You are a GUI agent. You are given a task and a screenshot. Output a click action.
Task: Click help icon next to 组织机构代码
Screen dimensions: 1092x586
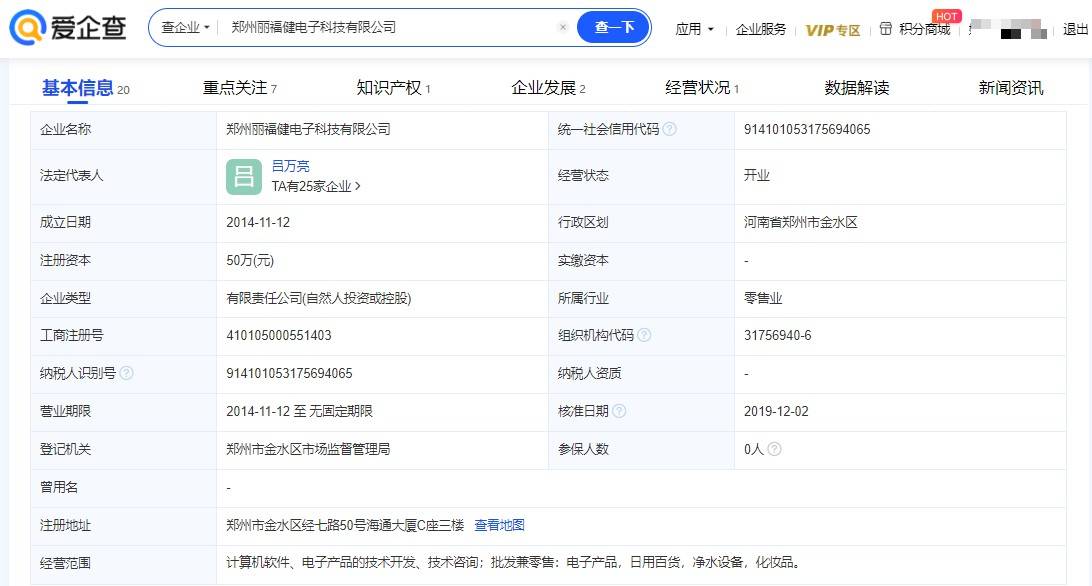(x=644, y=335)
